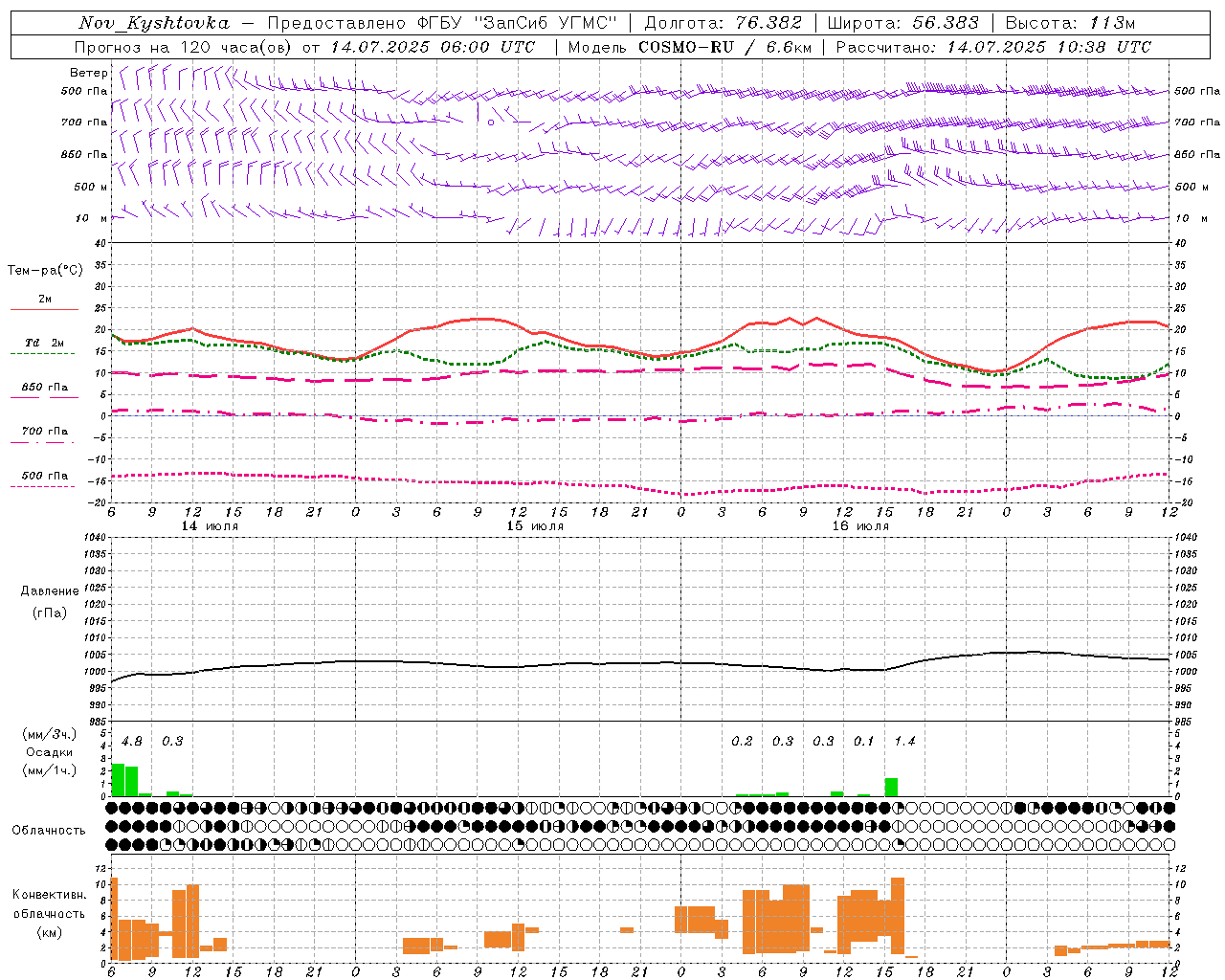Click the date label 15 июля
The width and height of the screenshot is (1225, 980).
pos(535,526)
